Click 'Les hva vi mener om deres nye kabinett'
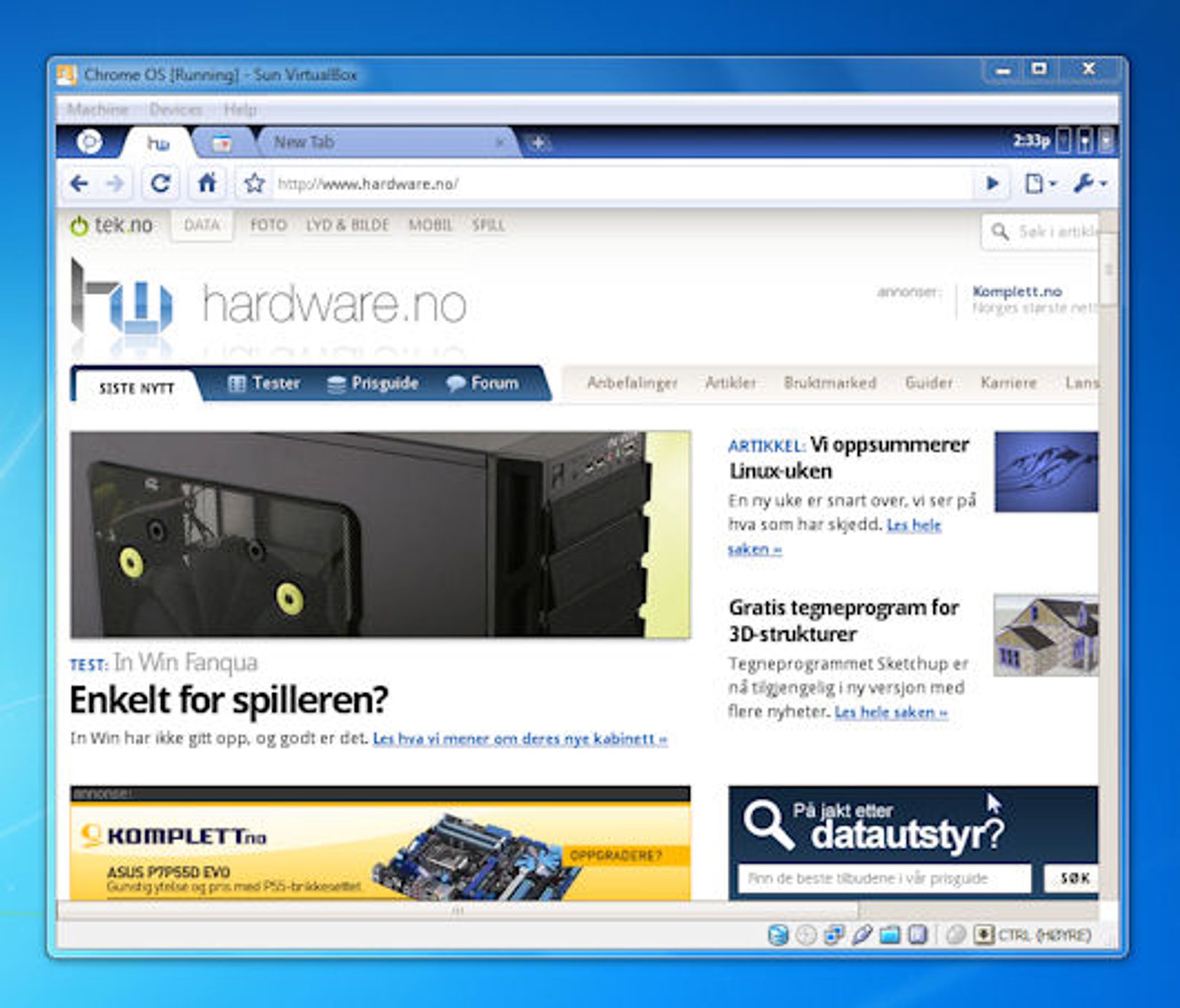1180x1008 pixels. pos(520,739)
